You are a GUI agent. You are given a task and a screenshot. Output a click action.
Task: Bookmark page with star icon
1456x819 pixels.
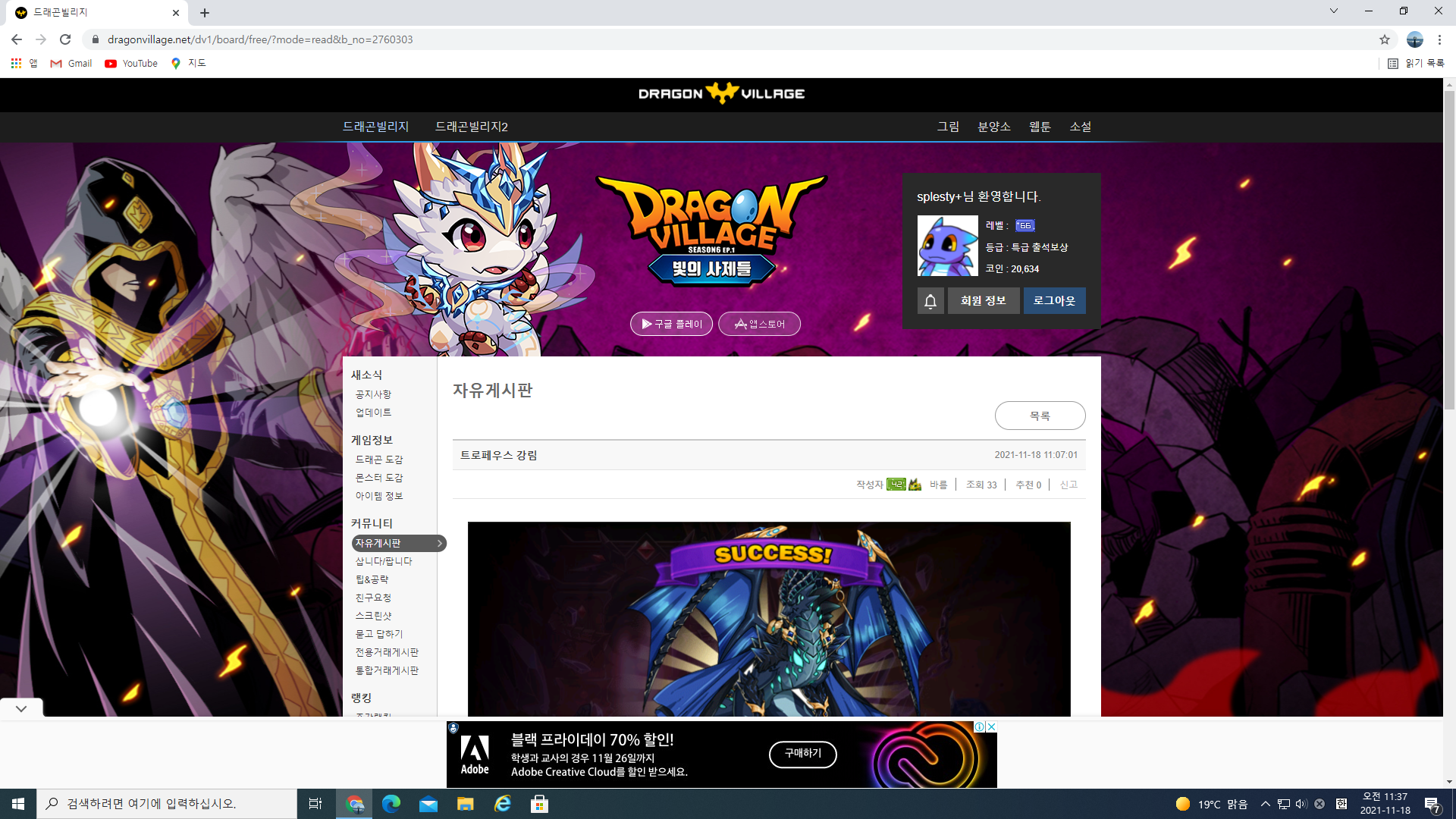pyautogui.click(x=1385, y=39)
